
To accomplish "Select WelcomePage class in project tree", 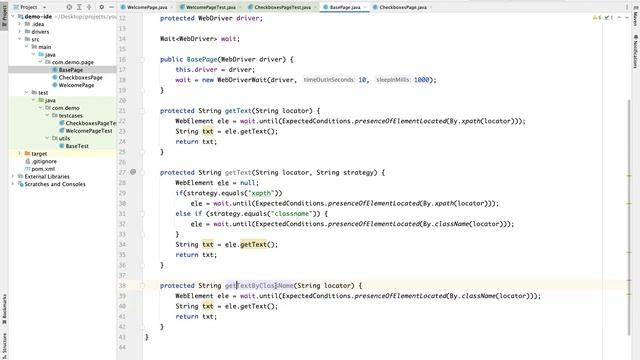I will click(x=76, y=85).
